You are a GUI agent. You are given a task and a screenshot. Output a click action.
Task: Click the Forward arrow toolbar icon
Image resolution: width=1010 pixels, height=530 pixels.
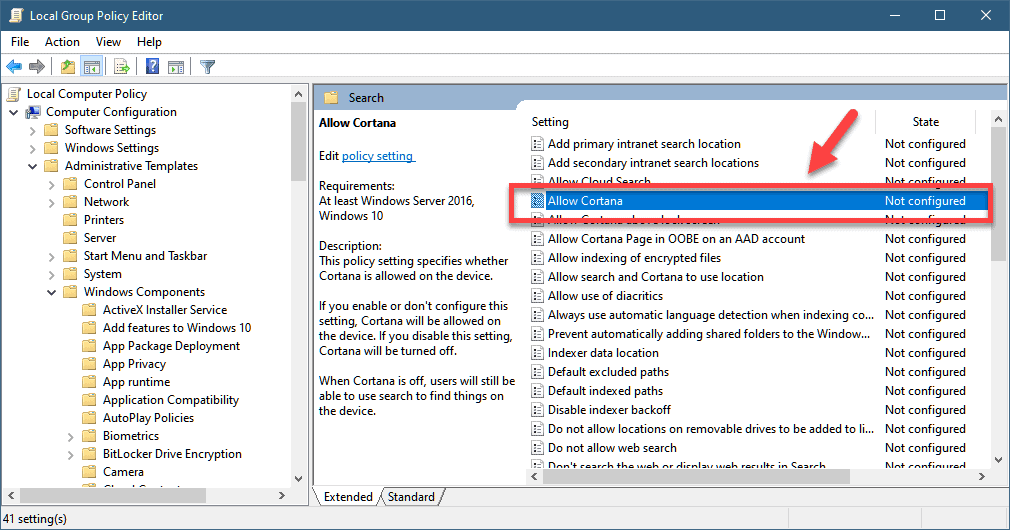point(37,66)
